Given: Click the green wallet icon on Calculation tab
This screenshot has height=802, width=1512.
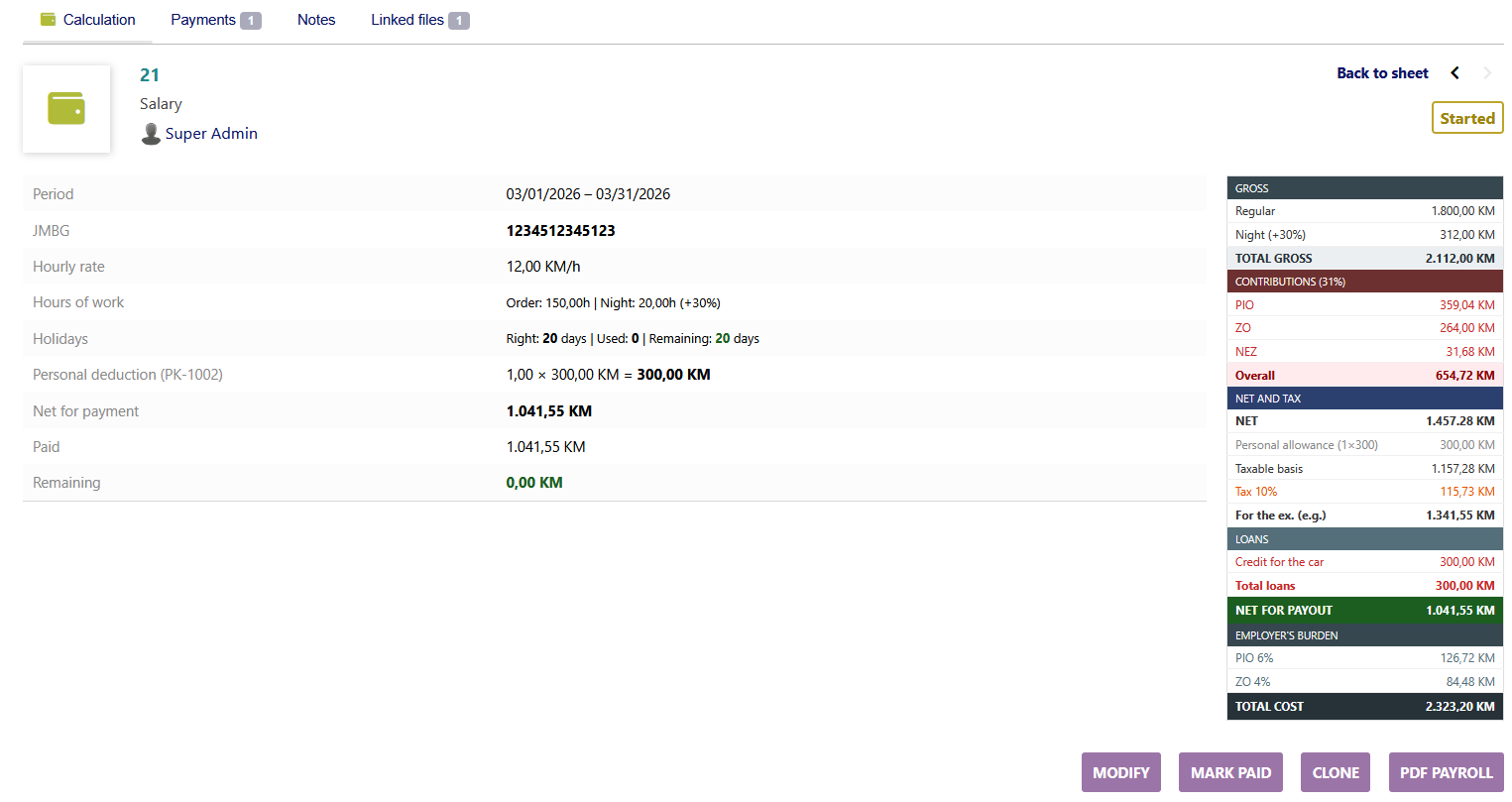Looking at the screenshot, I should tap(48, 20).
